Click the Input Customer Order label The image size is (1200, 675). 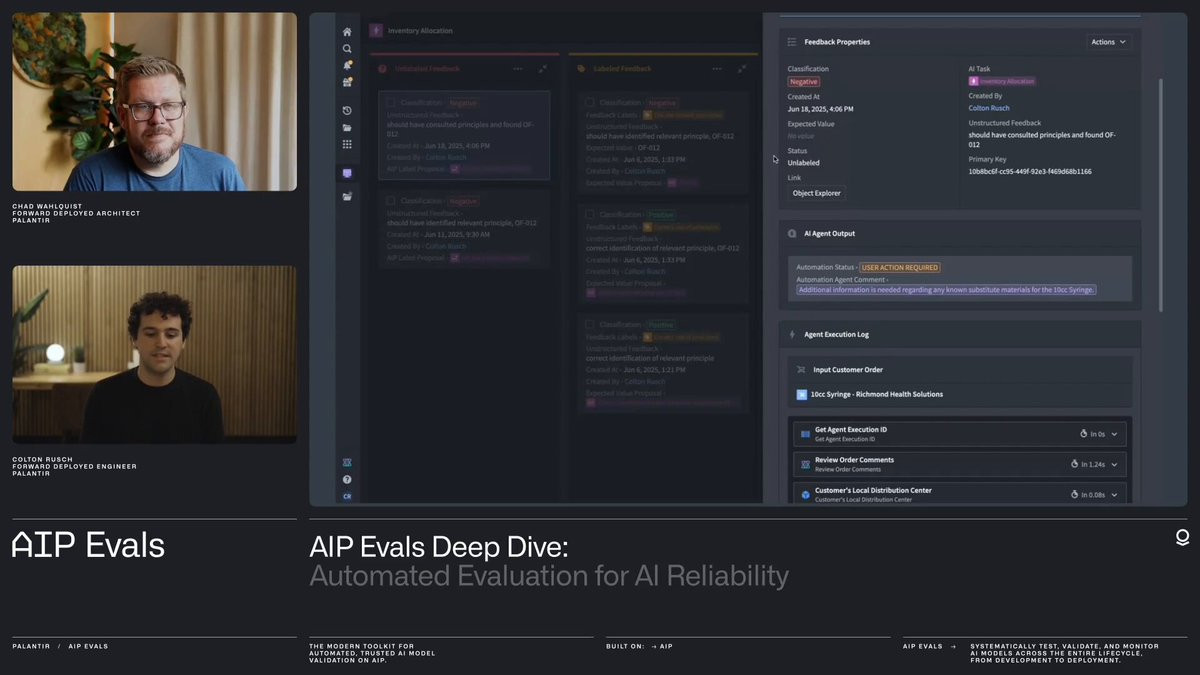click(848, 370)
